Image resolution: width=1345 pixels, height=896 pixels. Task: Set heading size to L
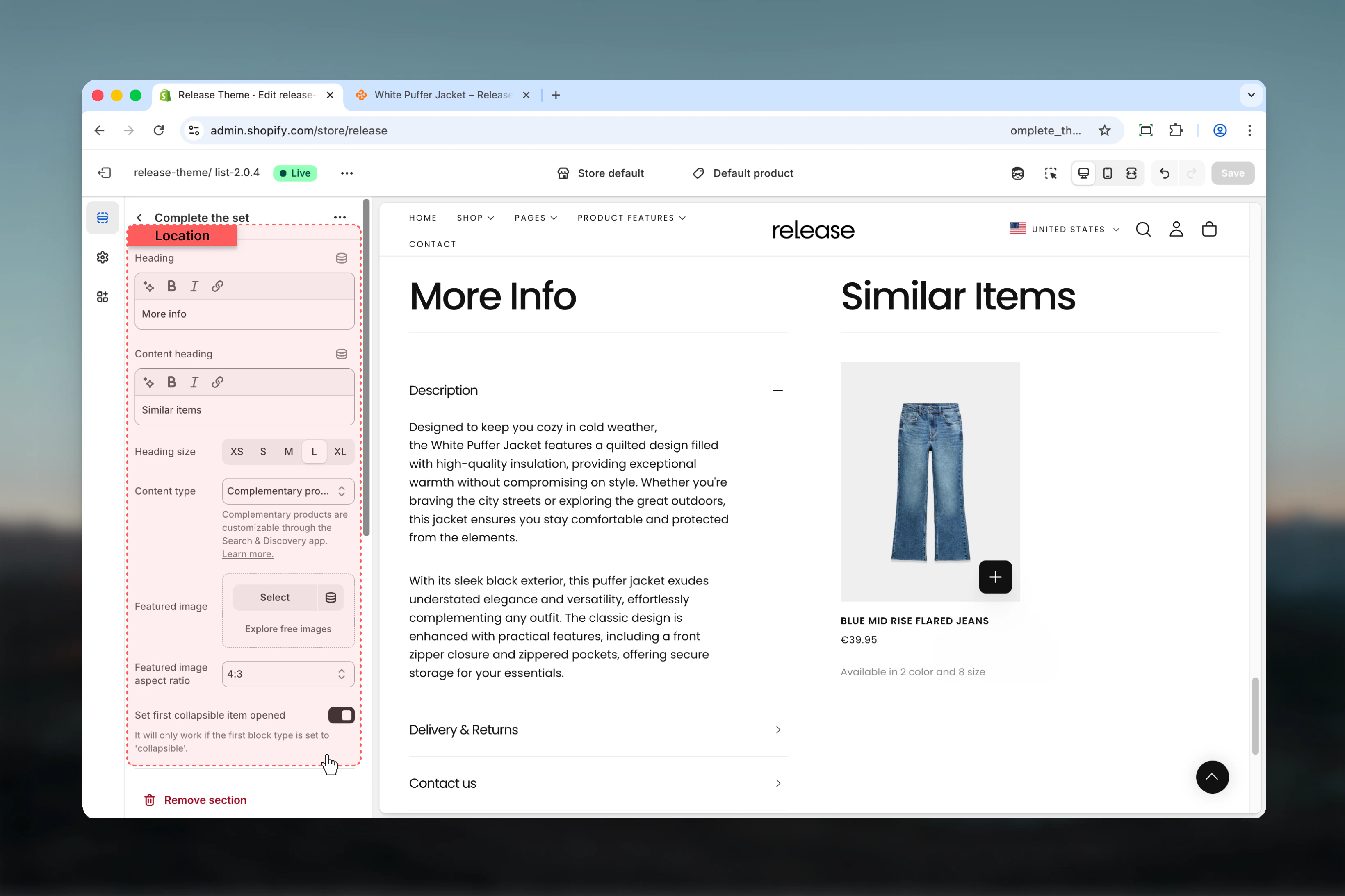pyautogui.click(x=315, y=451)
